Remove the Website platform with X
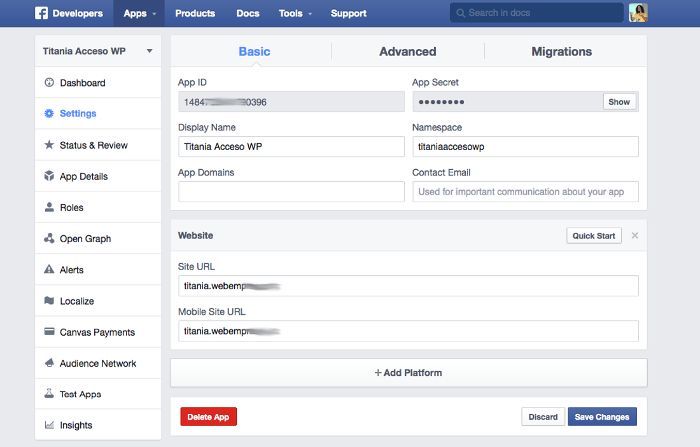The width and height of the screenshot is (700, 447). tap(635, 235)
